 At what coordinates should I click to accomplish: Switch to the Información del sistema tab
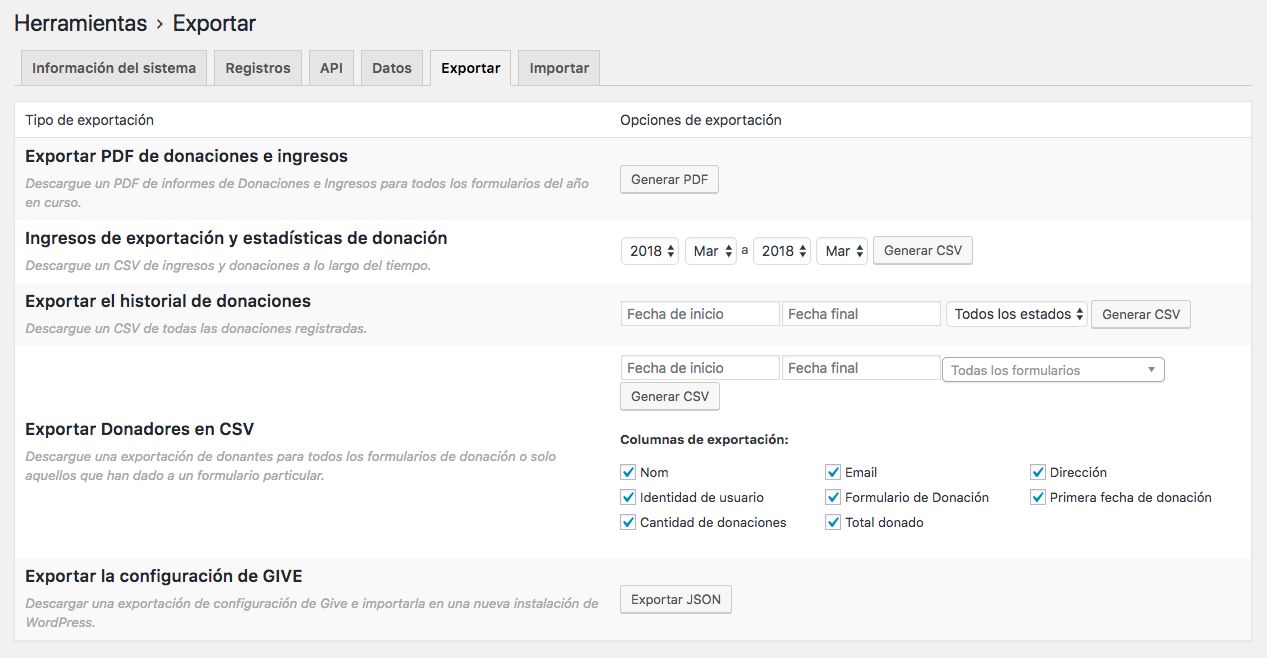pos(114,68)
